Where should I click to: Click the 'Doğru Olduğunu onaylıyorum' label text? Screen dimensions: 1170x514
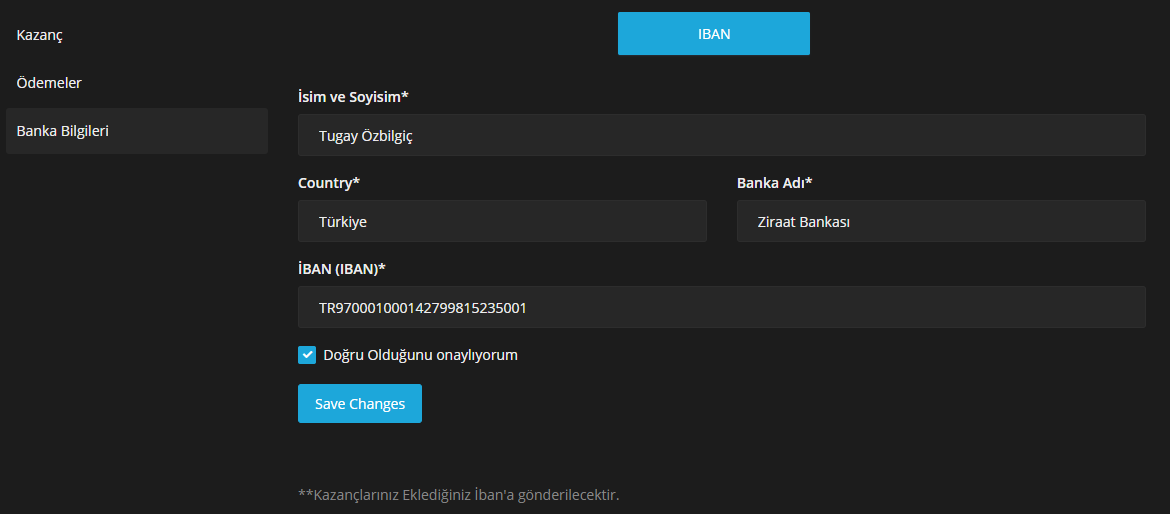420,355
